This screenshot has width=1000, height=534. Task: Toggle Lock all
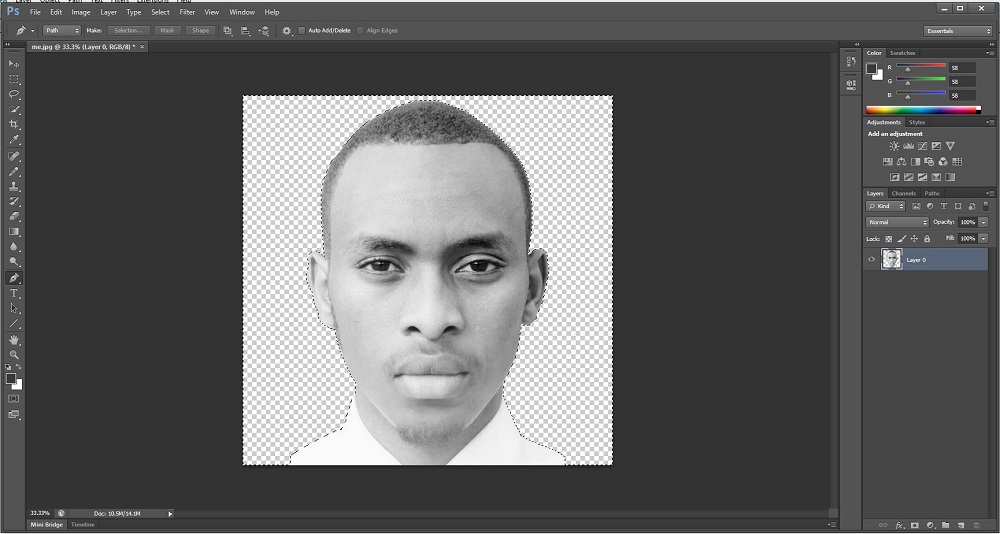coord(927,239)
